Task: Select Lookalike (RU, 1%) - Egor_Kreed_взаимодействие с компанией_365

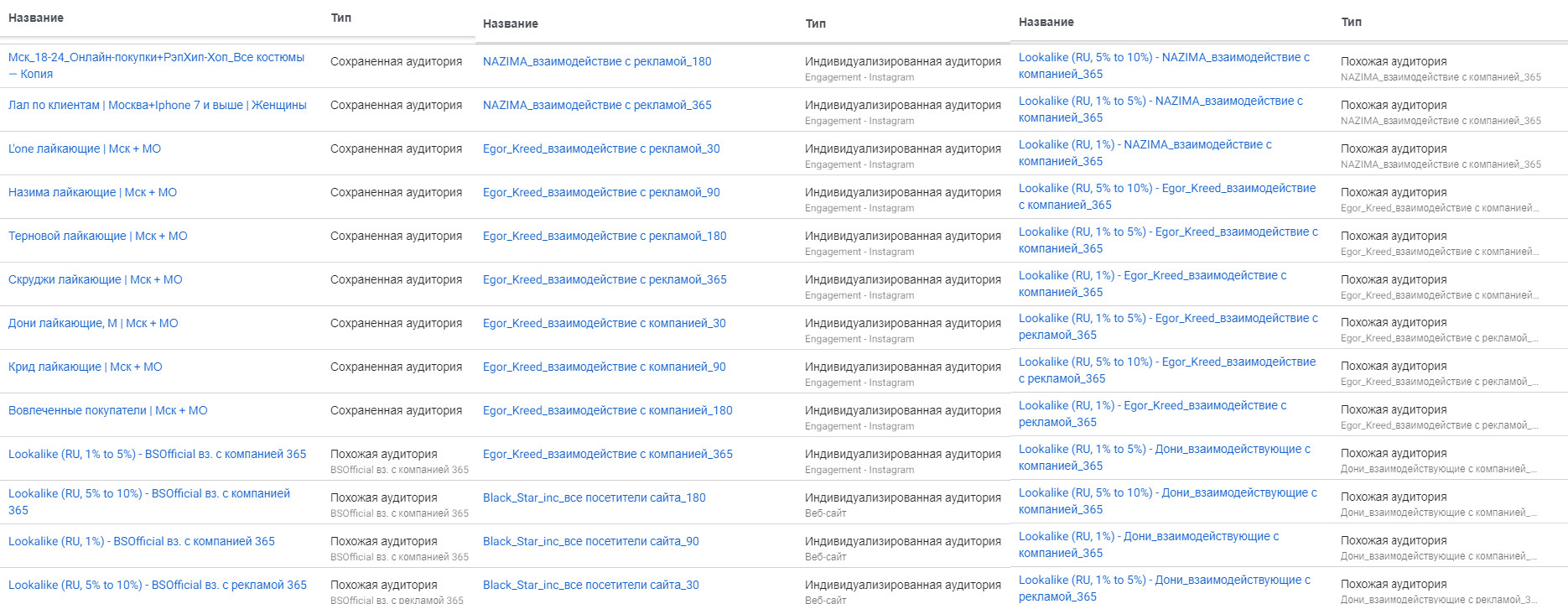Action: [x=1153, y=284]
